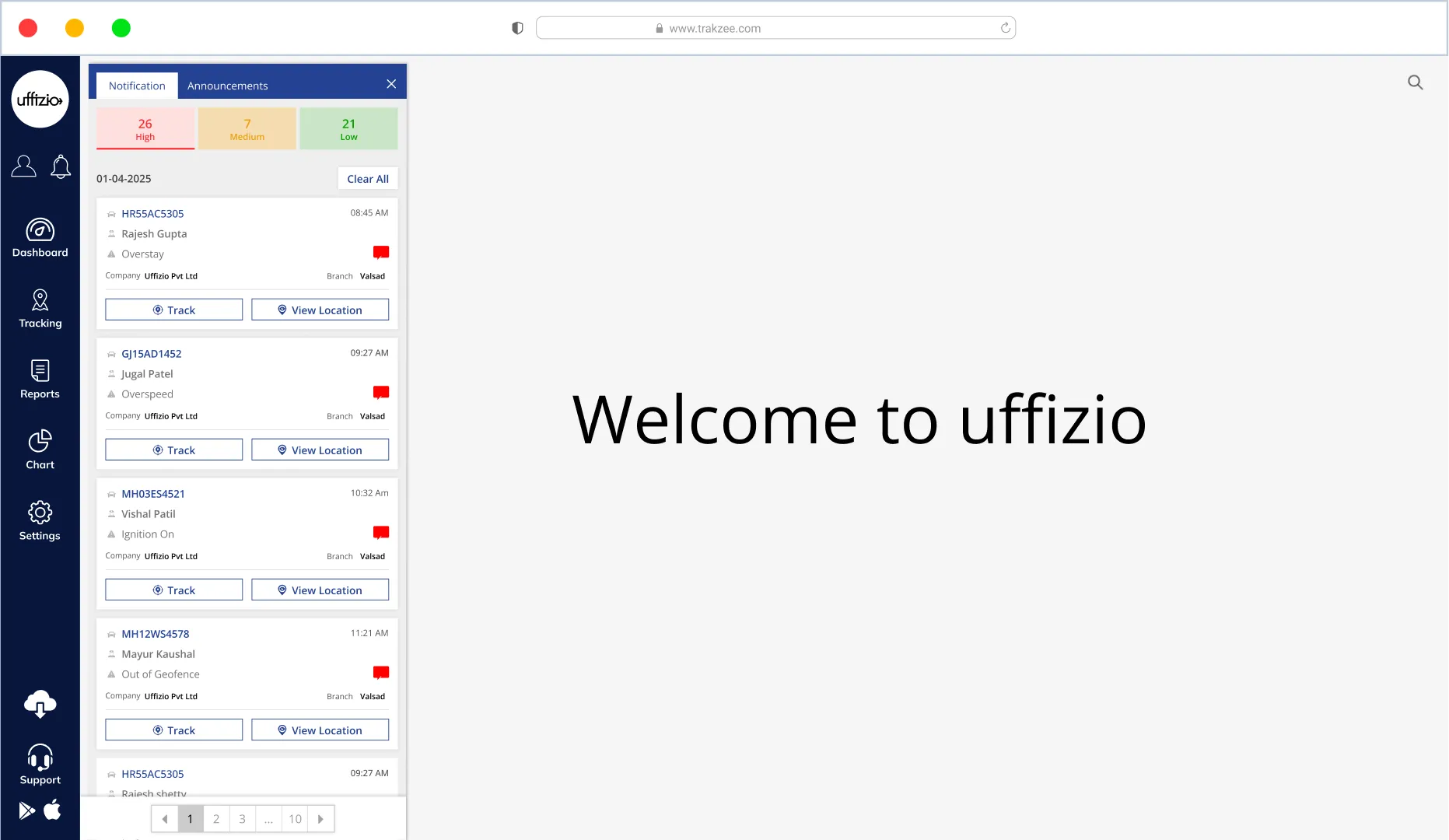Track vehicle HR55AC5305 Overstay alert
The image size is (1449, 840).
click(x=173, y=310)
